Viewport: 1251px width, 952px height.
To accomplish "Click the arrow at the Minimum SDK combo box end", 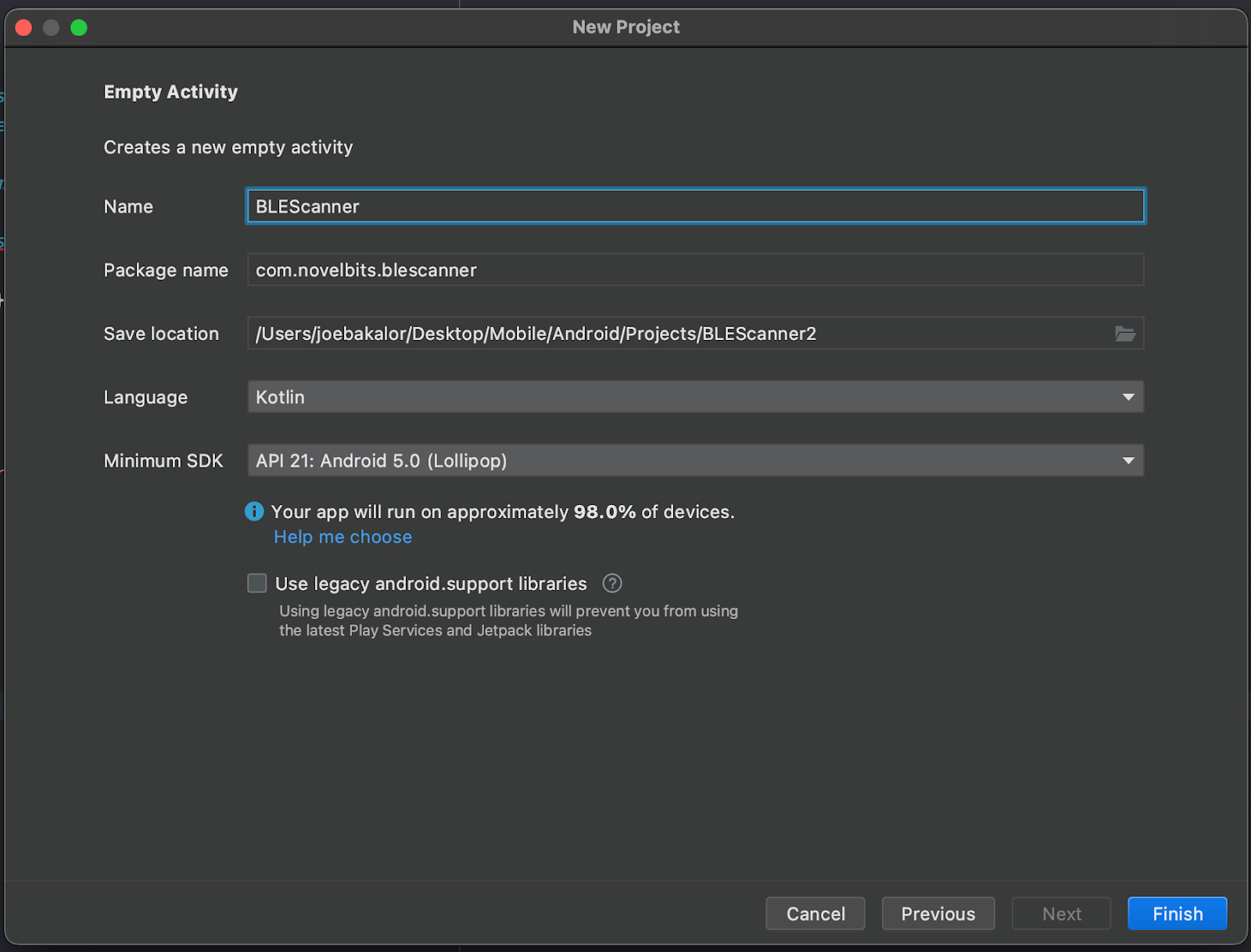I will [x=1127, y=460].
